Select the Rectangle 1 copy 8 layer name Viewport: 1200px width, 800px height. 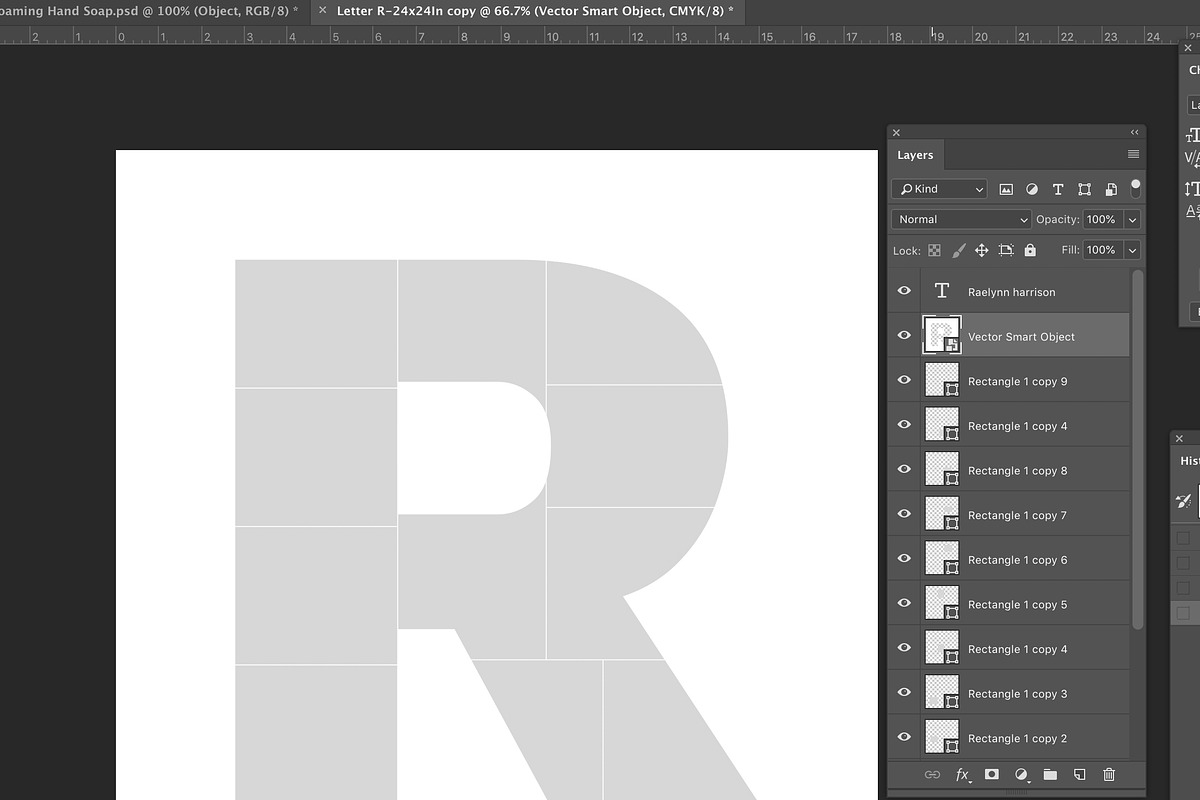click(1017, 471)
